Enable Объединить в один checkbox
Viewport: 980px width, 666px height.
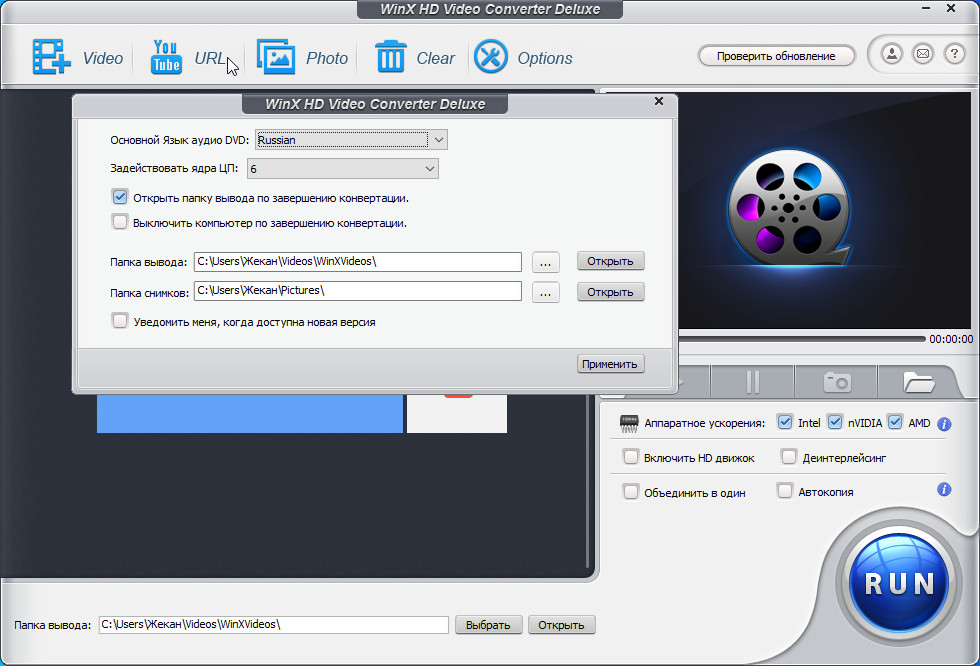pyautogui.click(x=631, y=492)
